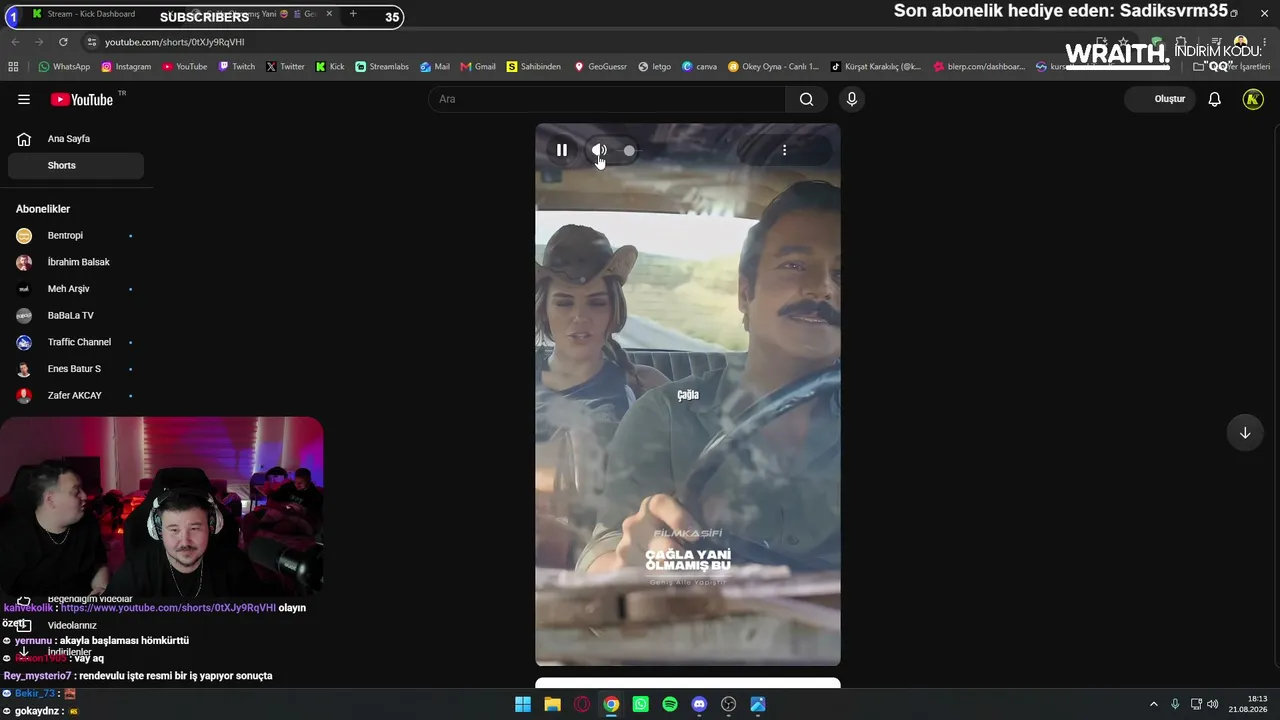
Task: Open Okey Oyna - Canlı bookmark
Action: point(774,67)
